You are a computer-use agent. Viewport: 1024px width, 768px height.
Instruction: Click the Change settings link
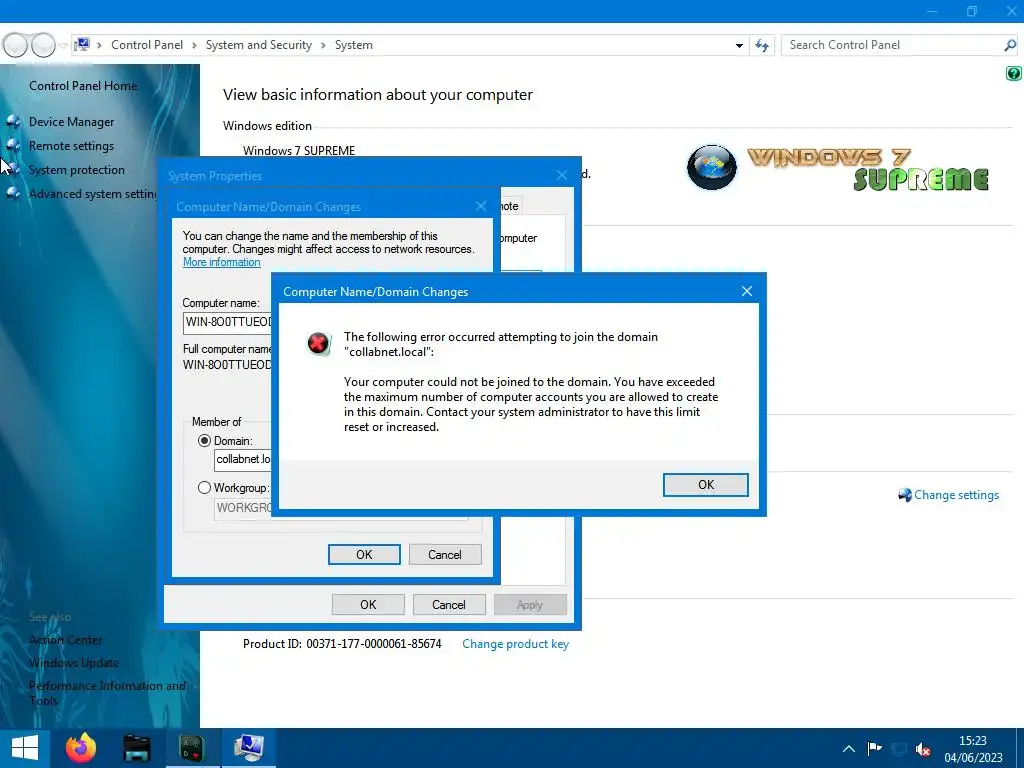click(956, 495)
